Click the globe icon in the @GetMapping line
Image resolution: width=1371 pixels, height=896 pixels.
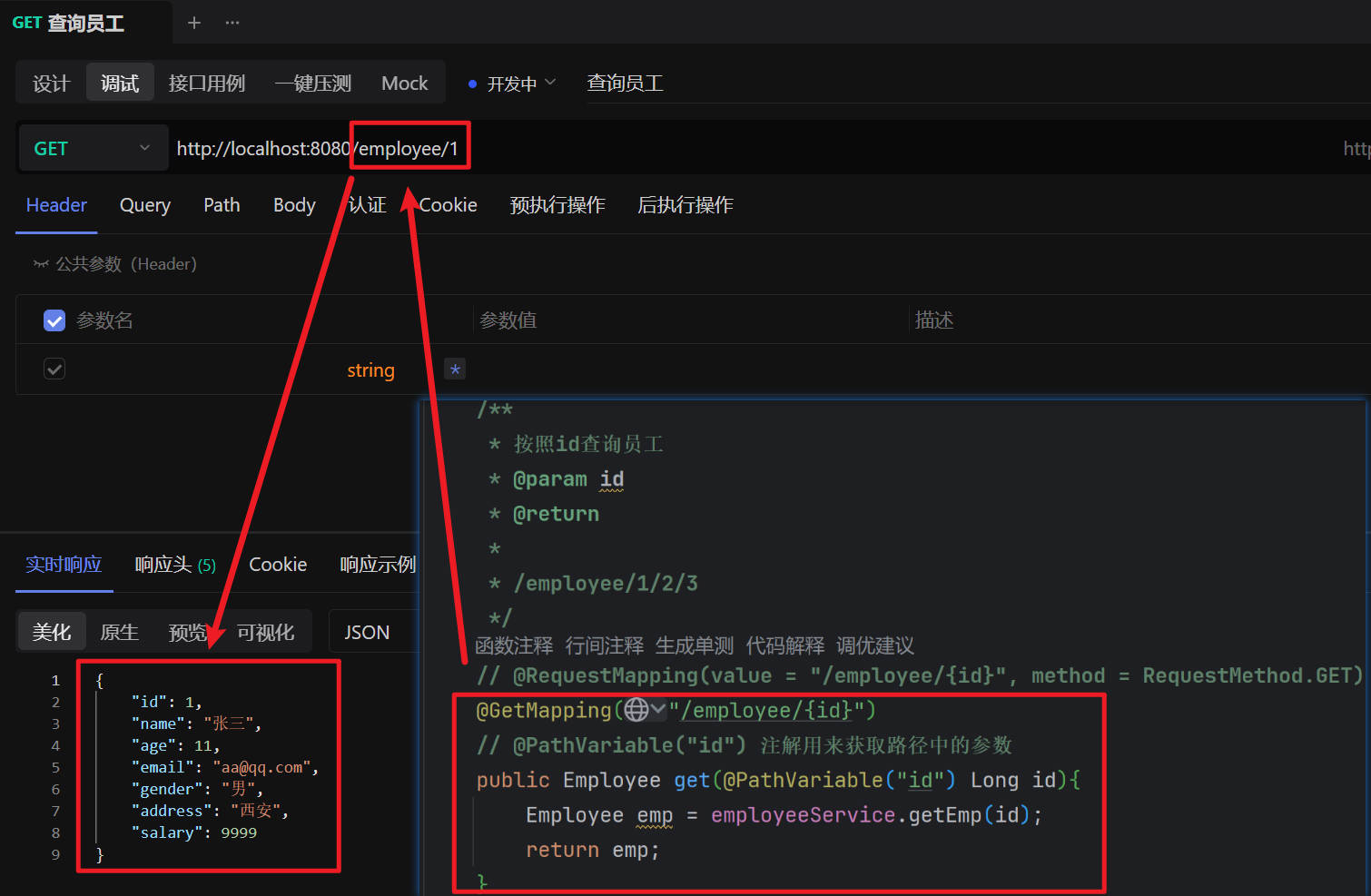pyautogui.click(x=636, y=710)
